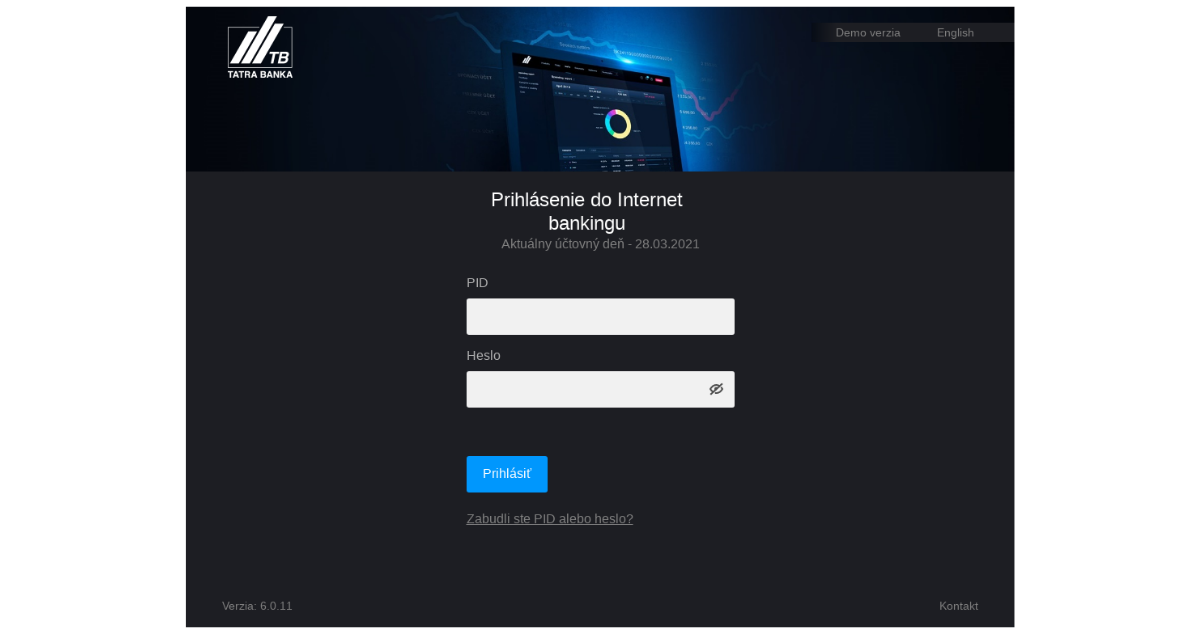Image resolution: width=1200 pixels, height=628 pixels.
Task: Click the Heslo field label
Action: click(x=483, y=356)
